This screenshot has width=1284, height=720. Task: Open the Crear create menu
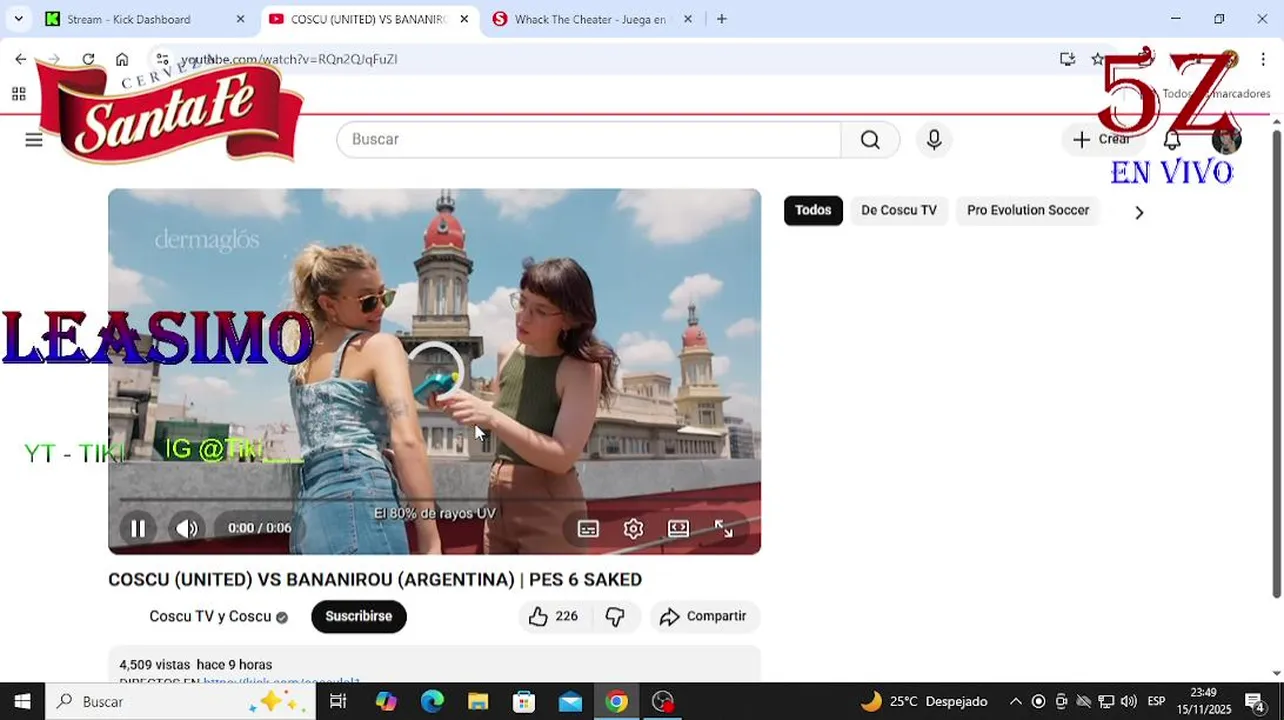[x=1102, y=139]
